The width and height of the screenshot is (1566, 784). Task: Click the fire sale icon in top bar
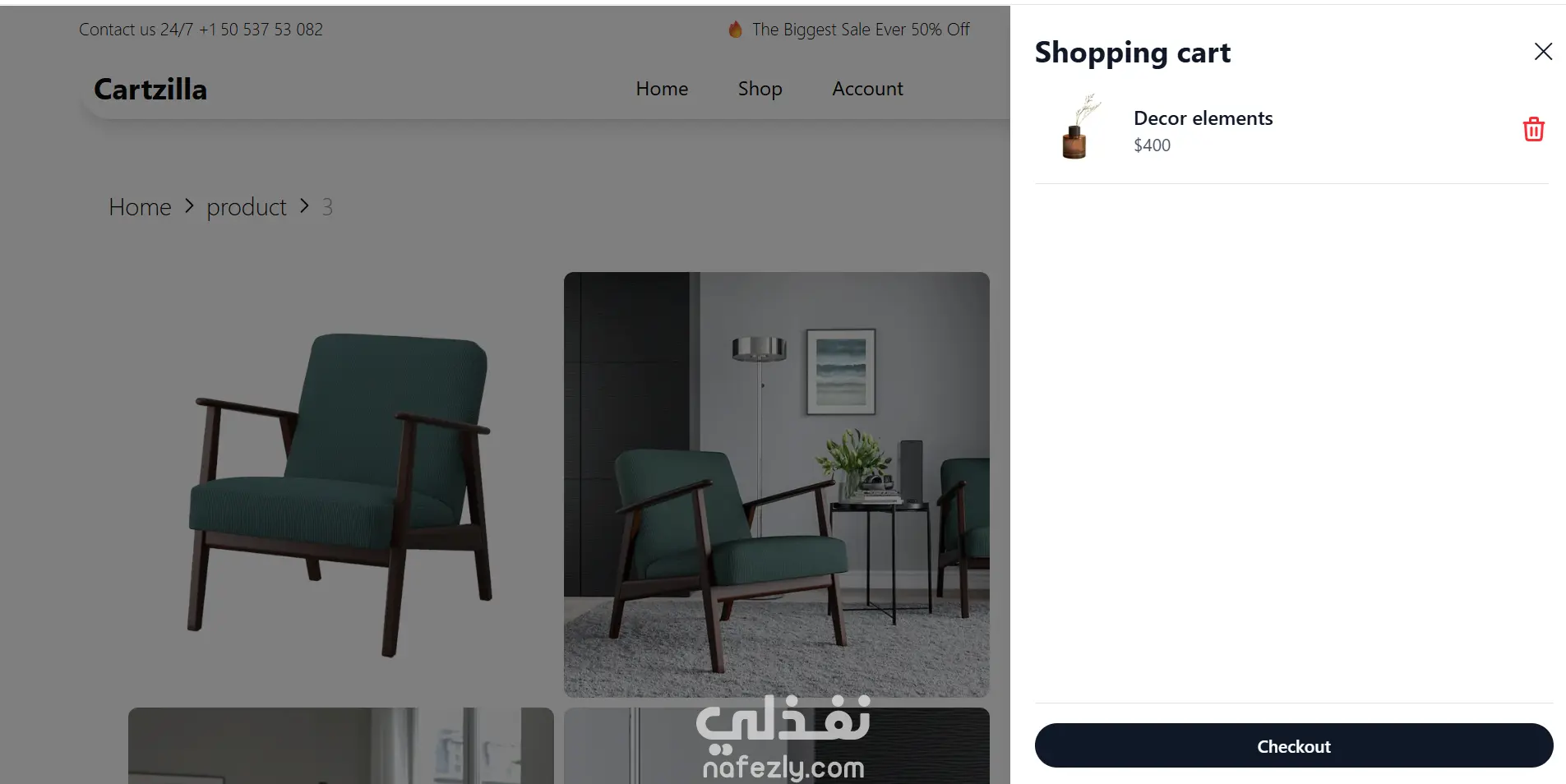735,30
